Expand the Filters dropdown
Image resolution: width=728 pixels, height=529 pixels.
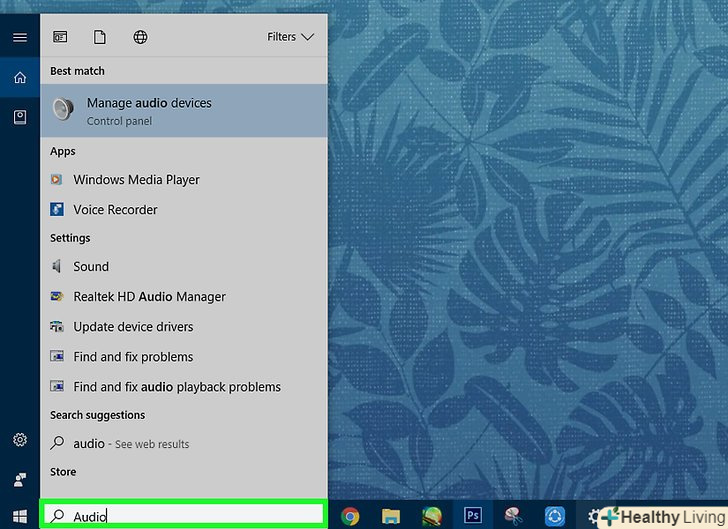(x=290, y=37)
